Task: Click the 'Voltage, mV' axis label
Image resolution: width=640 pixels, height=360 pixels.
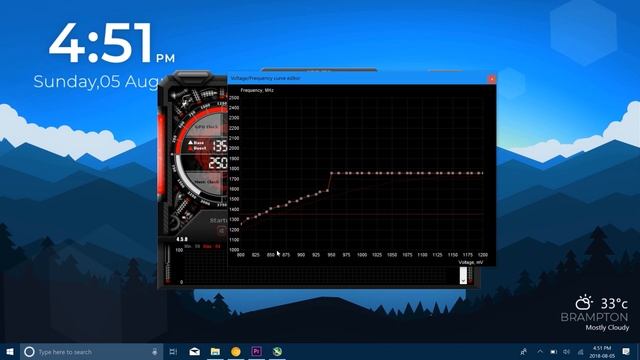Action: 471,262
